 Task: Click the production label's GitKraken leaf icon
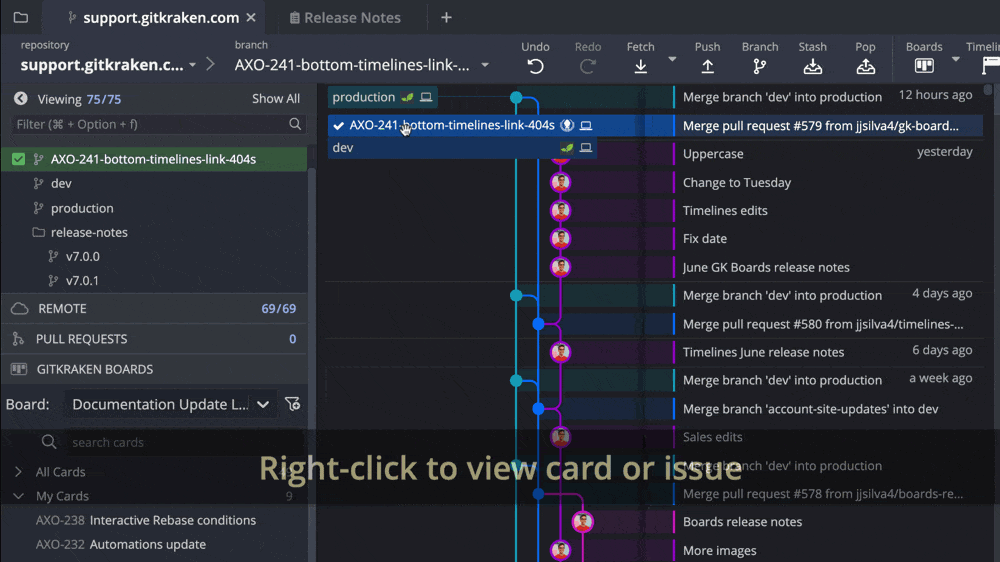tap(407, 98)
